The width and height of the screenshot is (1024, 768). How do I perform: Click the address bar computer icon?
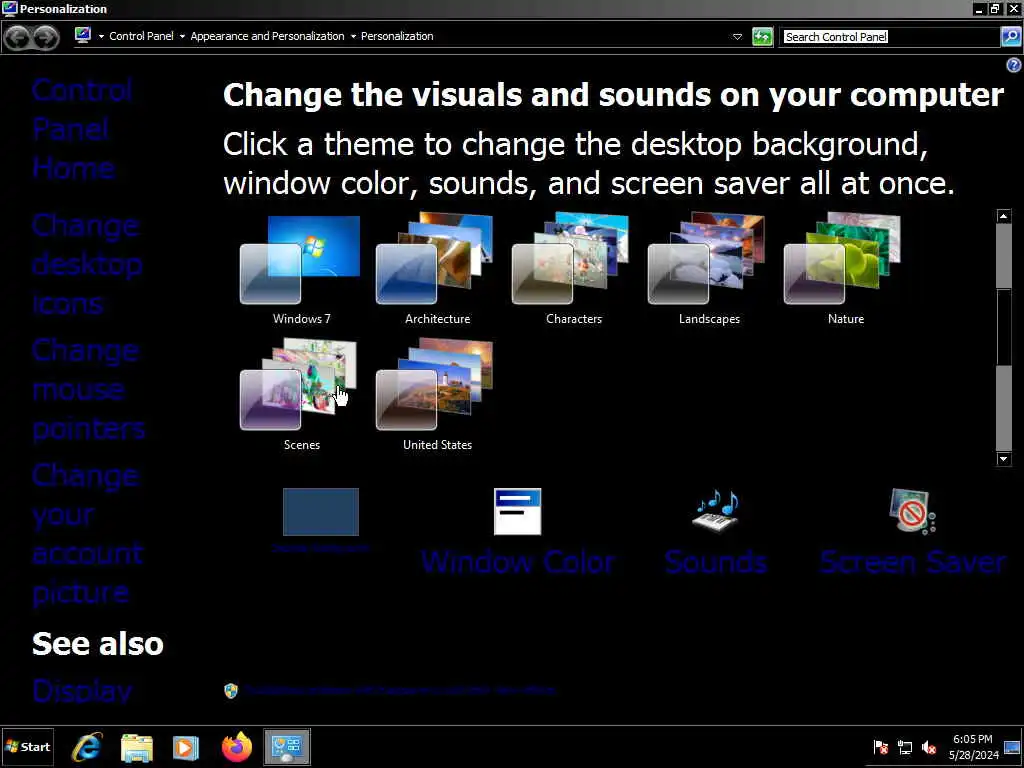click(83, 35)
